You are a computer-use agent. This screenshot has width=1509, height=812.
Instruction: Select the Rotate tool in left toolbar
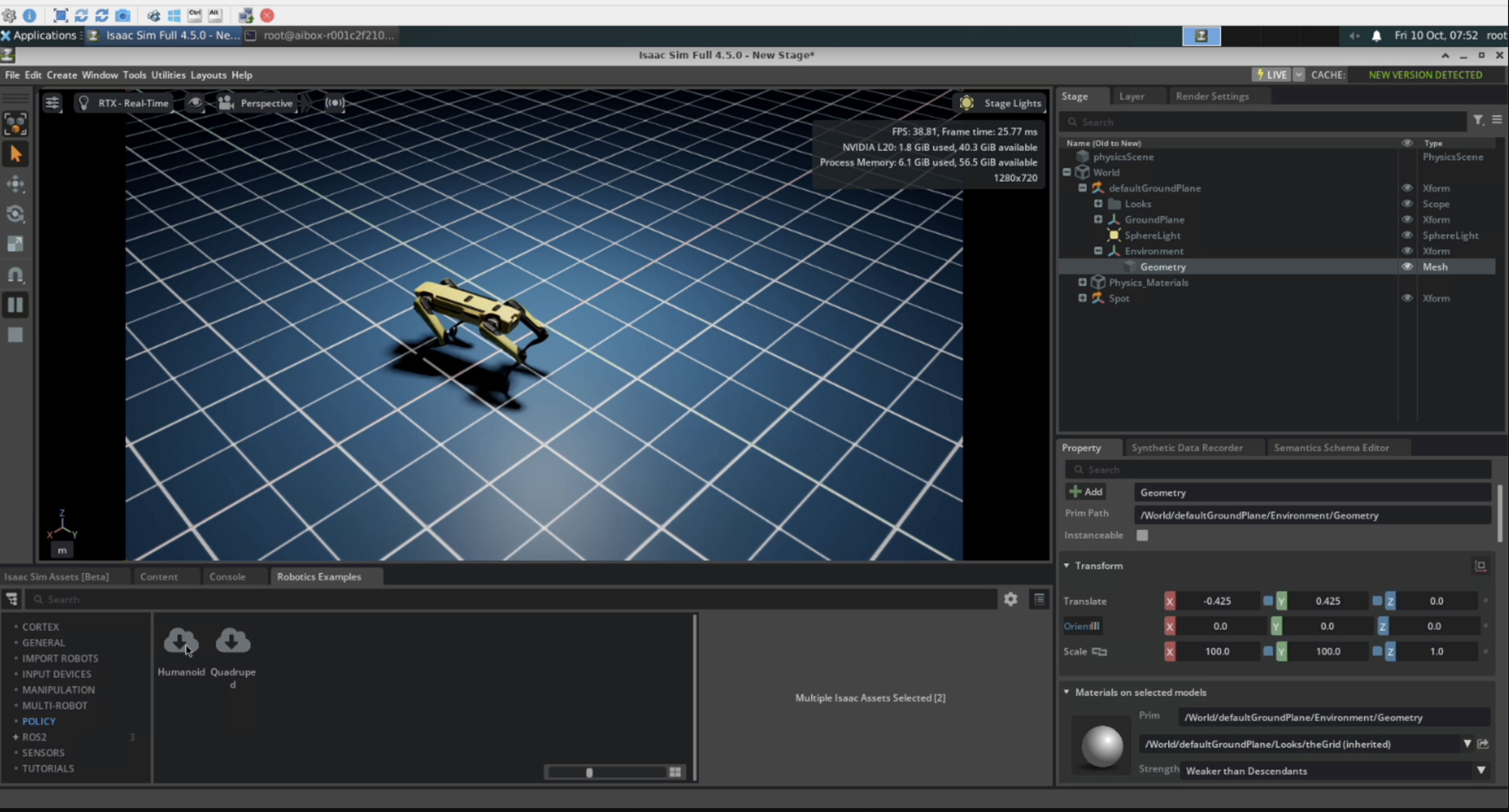(16, 215)
